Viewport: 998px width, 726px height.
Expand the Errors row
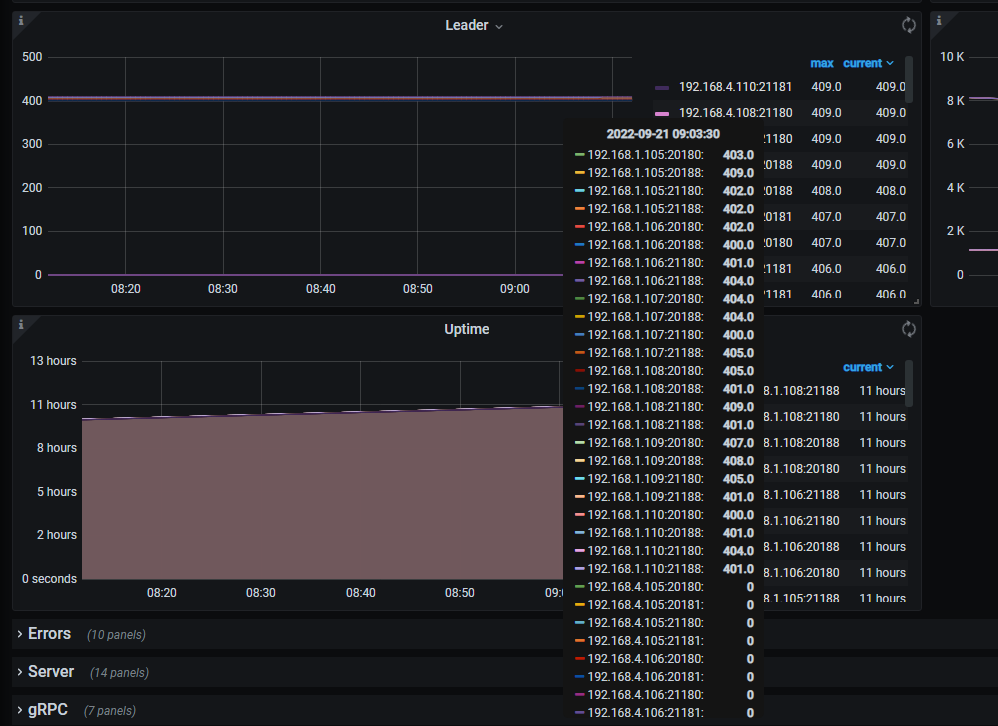(x=49, y=634)
